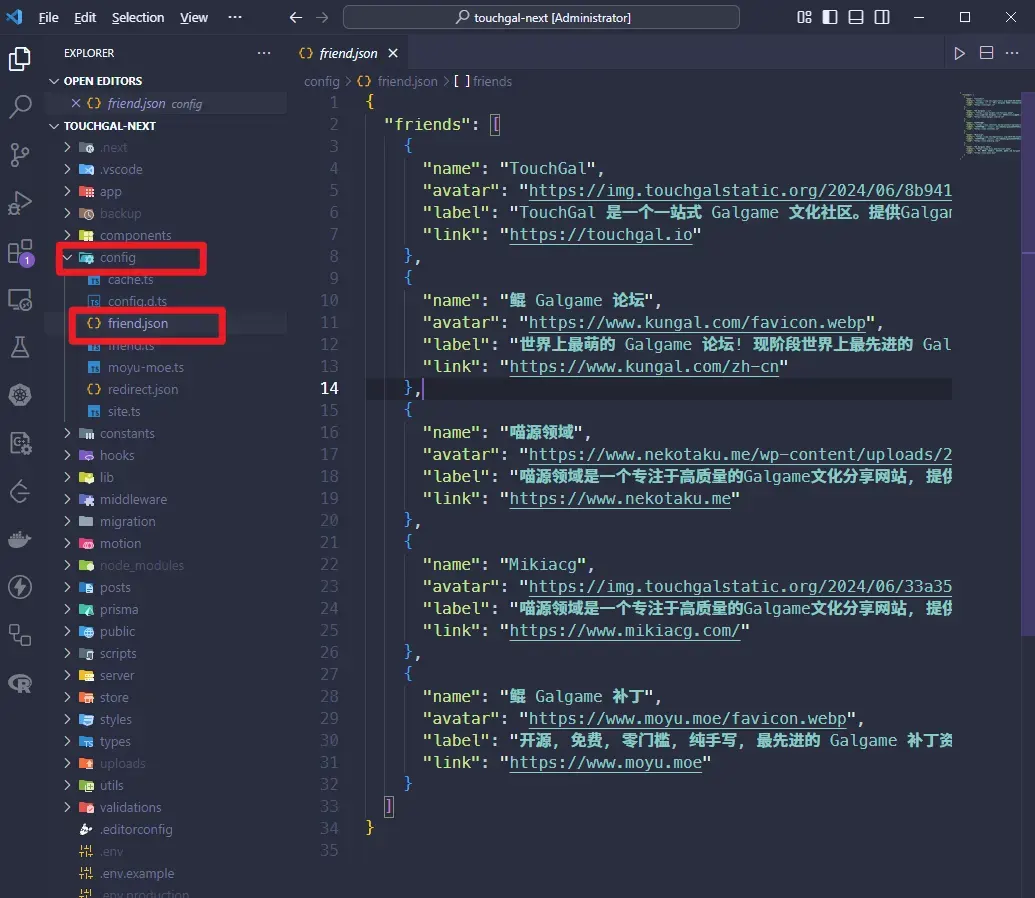Open redirect.json in the explorer

pyautogui.click(x=143, y=390)
